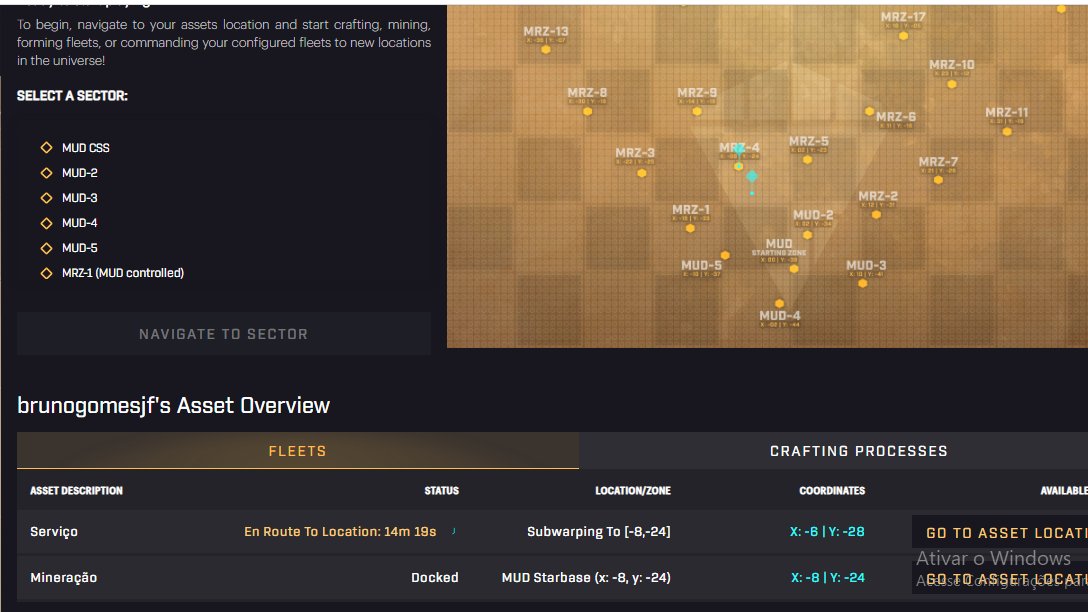
Task: Click the MRZ-13 hexagon marker on the map
Action: coord(545,50)
